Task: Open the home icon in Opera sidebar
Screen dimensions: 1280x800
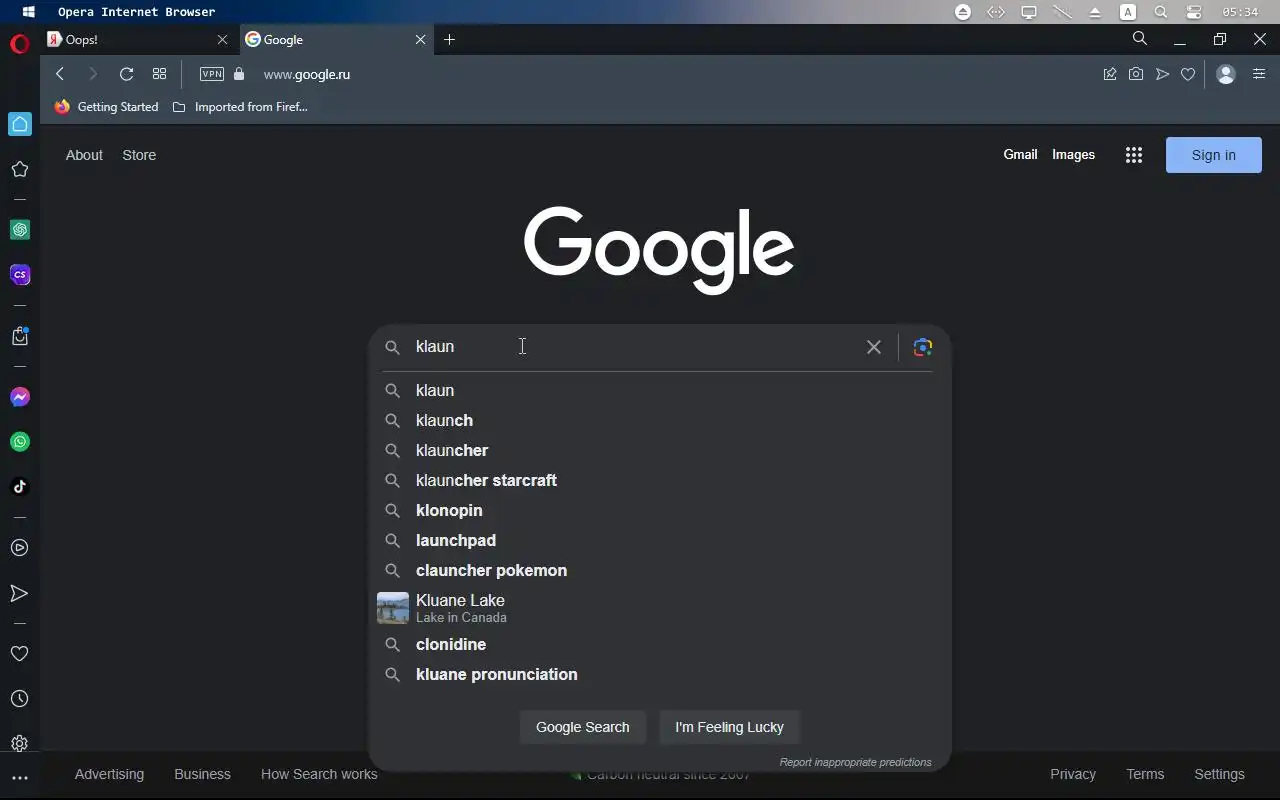Action: click(x=20, y=124)
